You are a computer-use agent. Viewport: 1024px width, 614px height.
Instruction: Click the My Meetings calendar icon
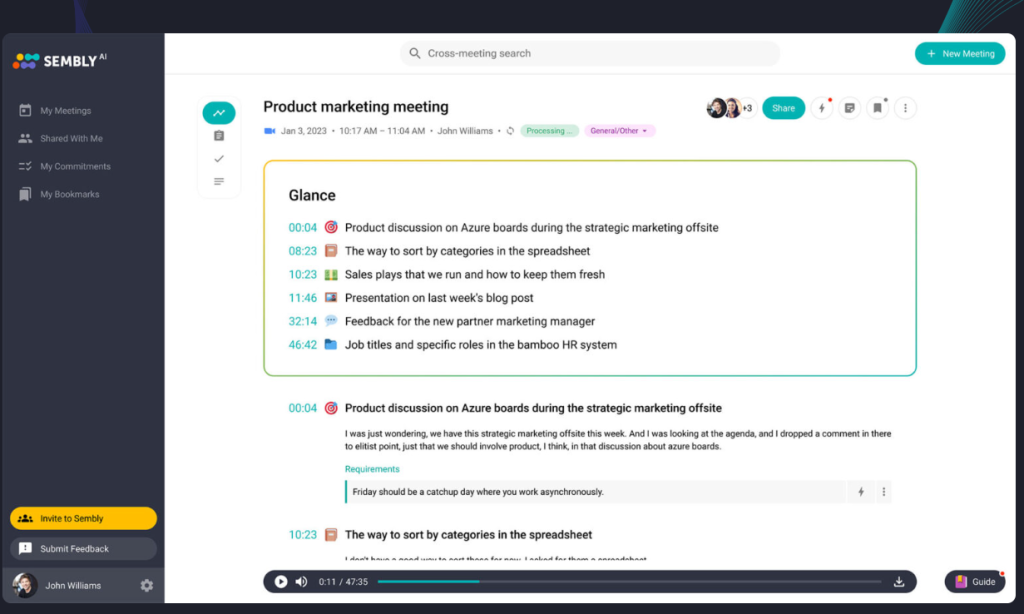pyautogui.click(x=25, y=110)
